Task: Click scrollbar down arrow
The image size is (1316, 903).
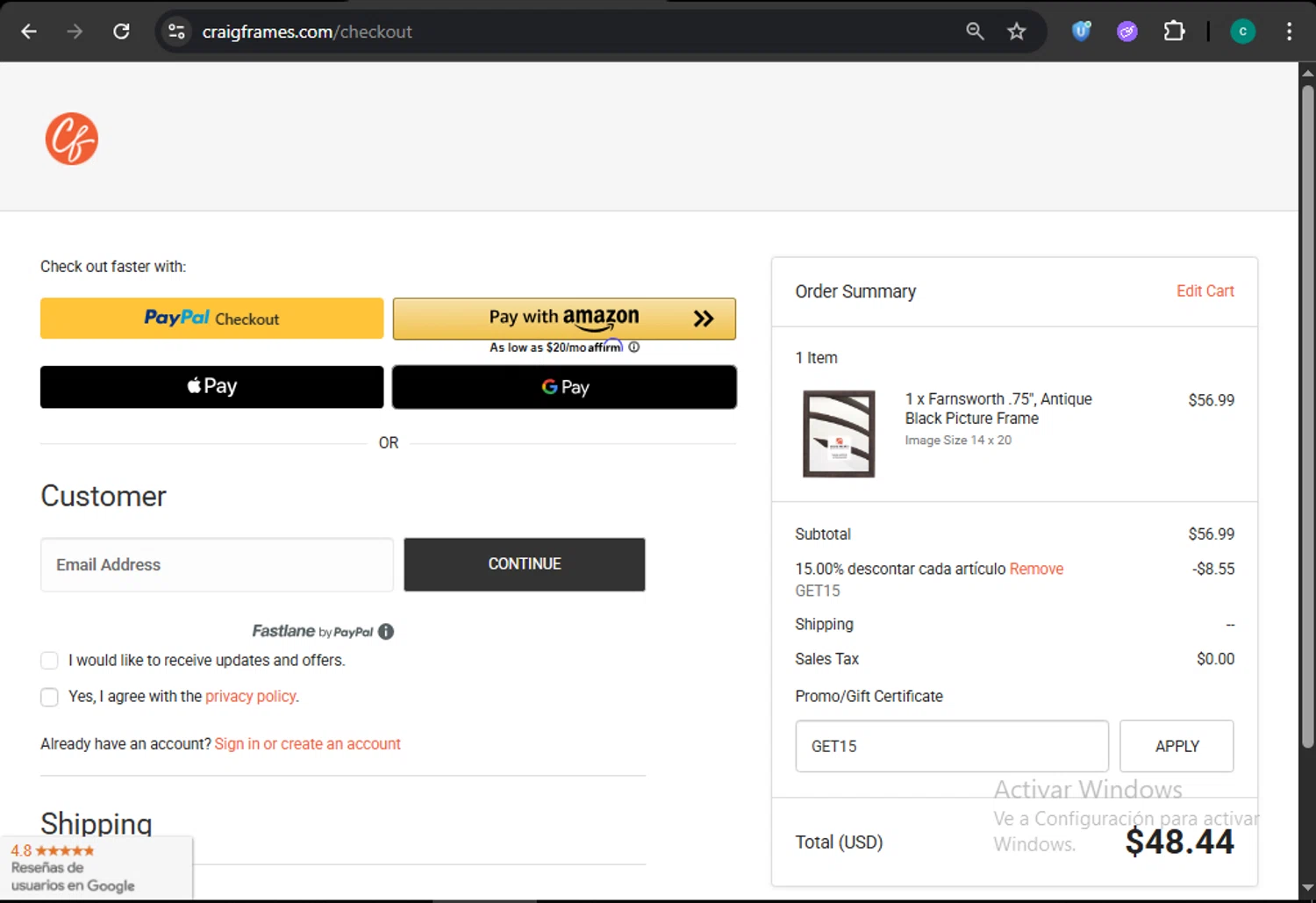Action: pyautogui.click(x=1307, y=888)
